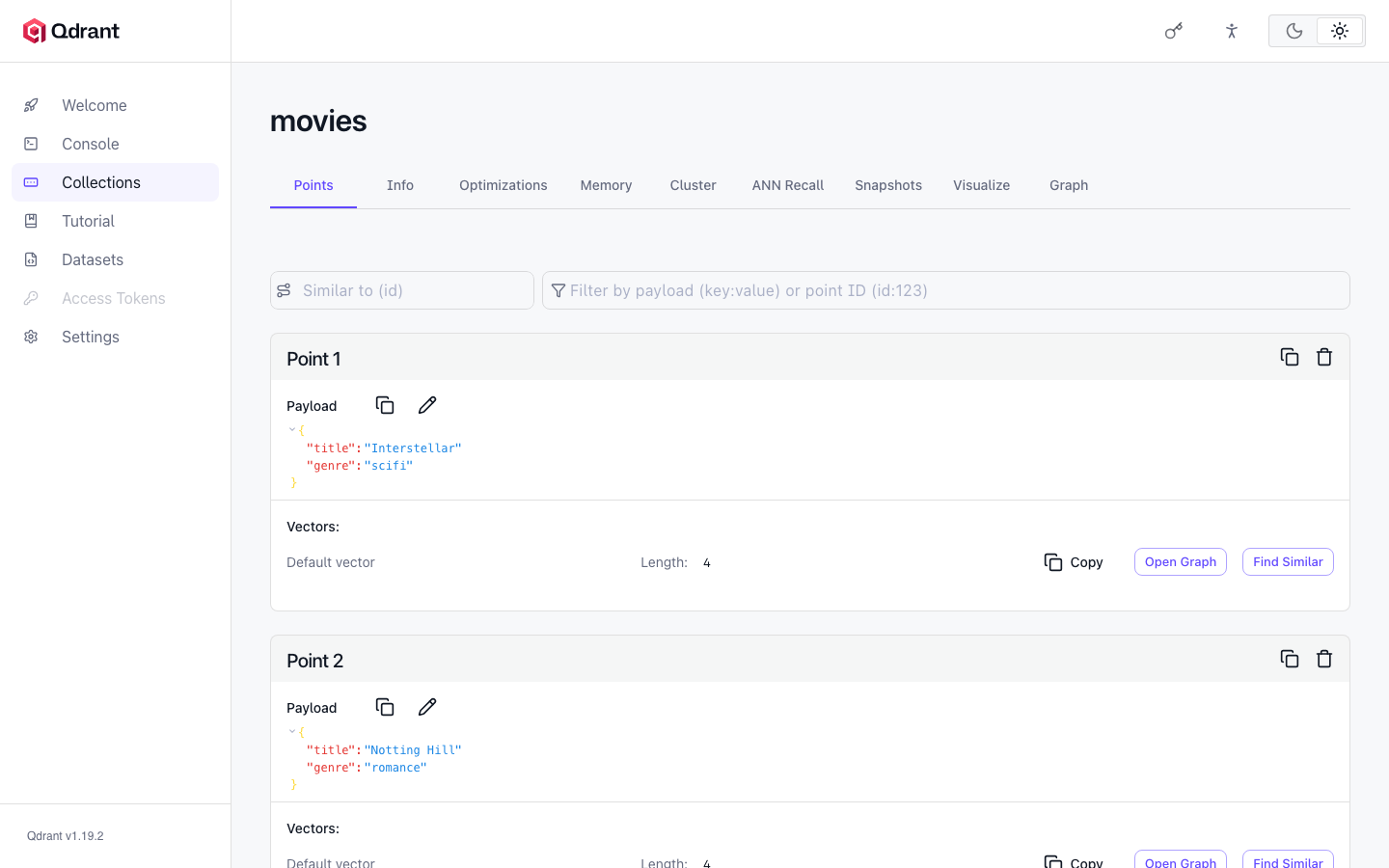
Task: Open the accessibility options icon
Action: 1232,31
